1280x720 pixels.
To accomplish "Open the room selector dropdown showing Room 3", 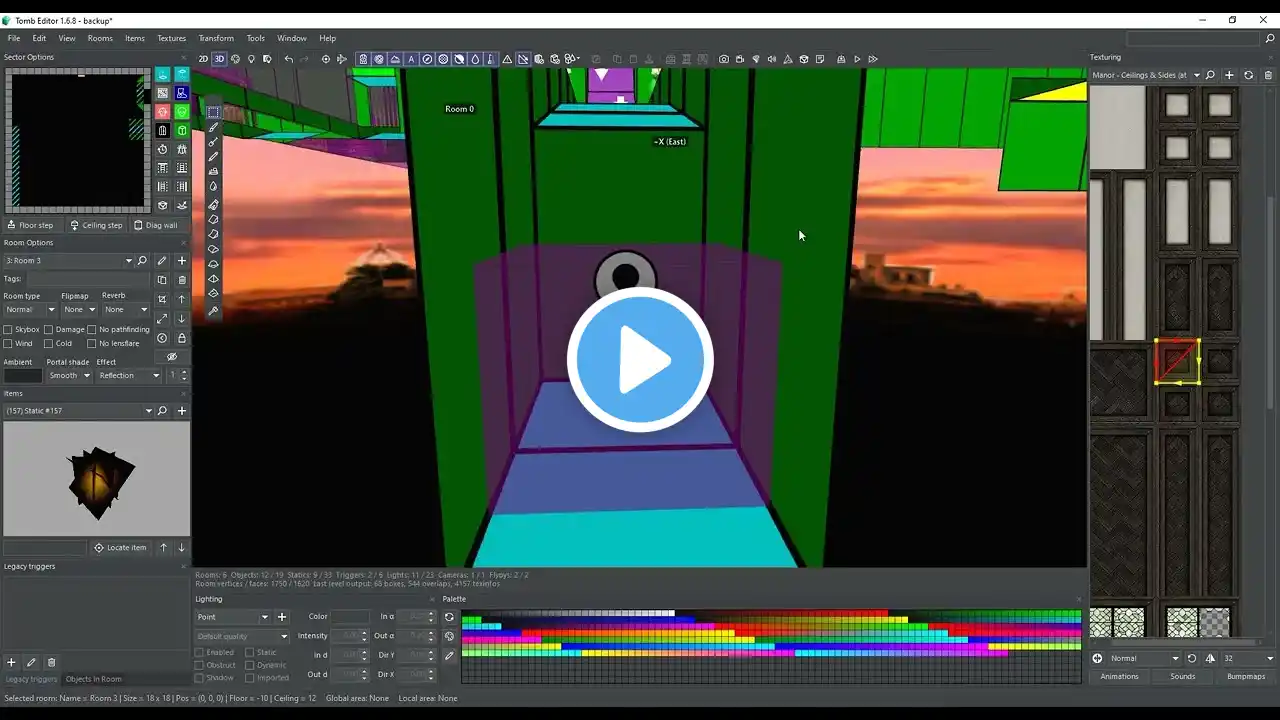I will [x=68, y=261].
